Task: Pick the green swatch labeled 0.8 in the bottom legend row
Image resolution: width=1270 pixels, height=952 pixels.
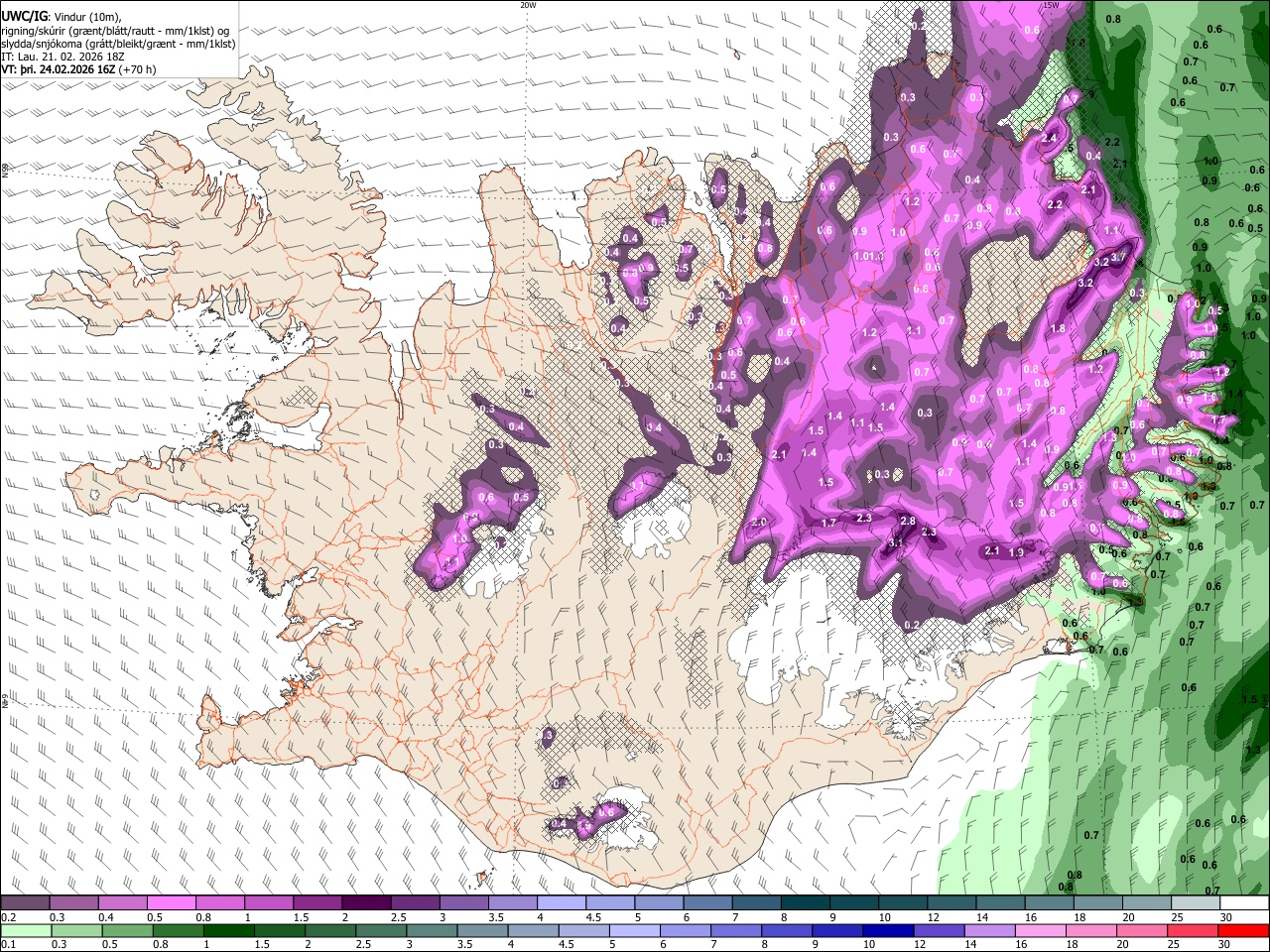Action: (x=178, y=931)
